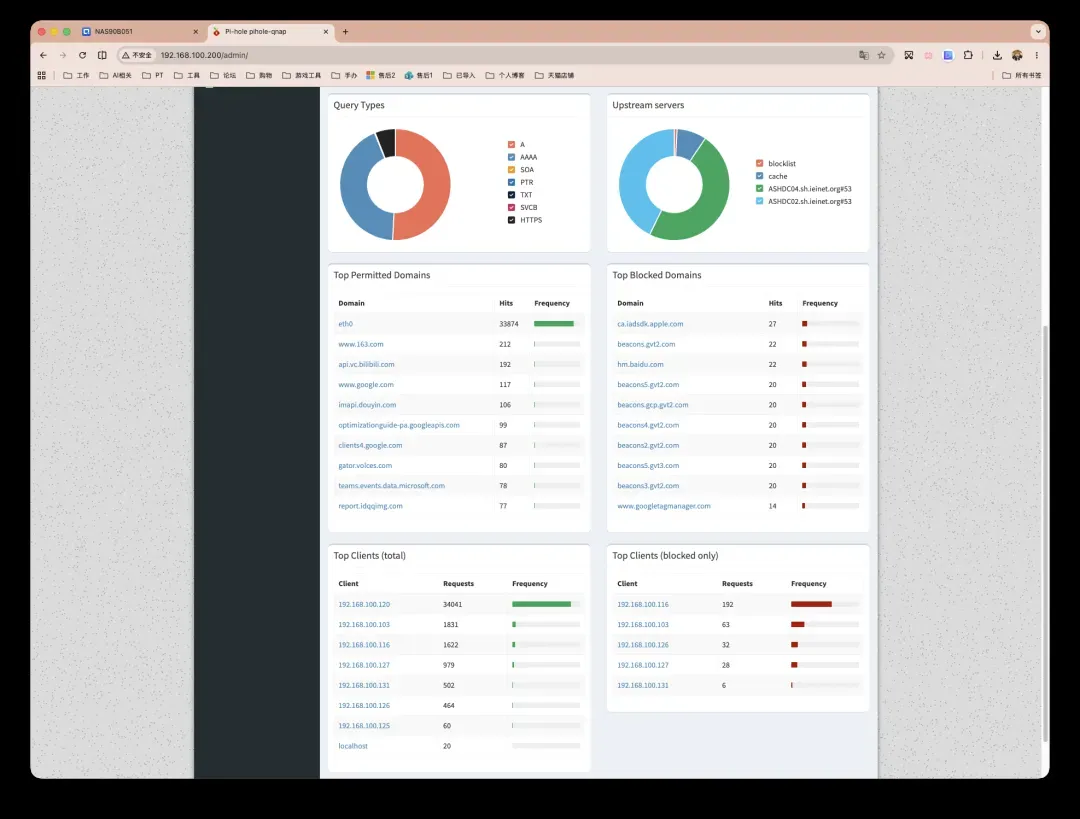Image resolution: width=1080 pixels, height=819 pixels.
Task: Go back using the browser back arrow
Action: 43,55
